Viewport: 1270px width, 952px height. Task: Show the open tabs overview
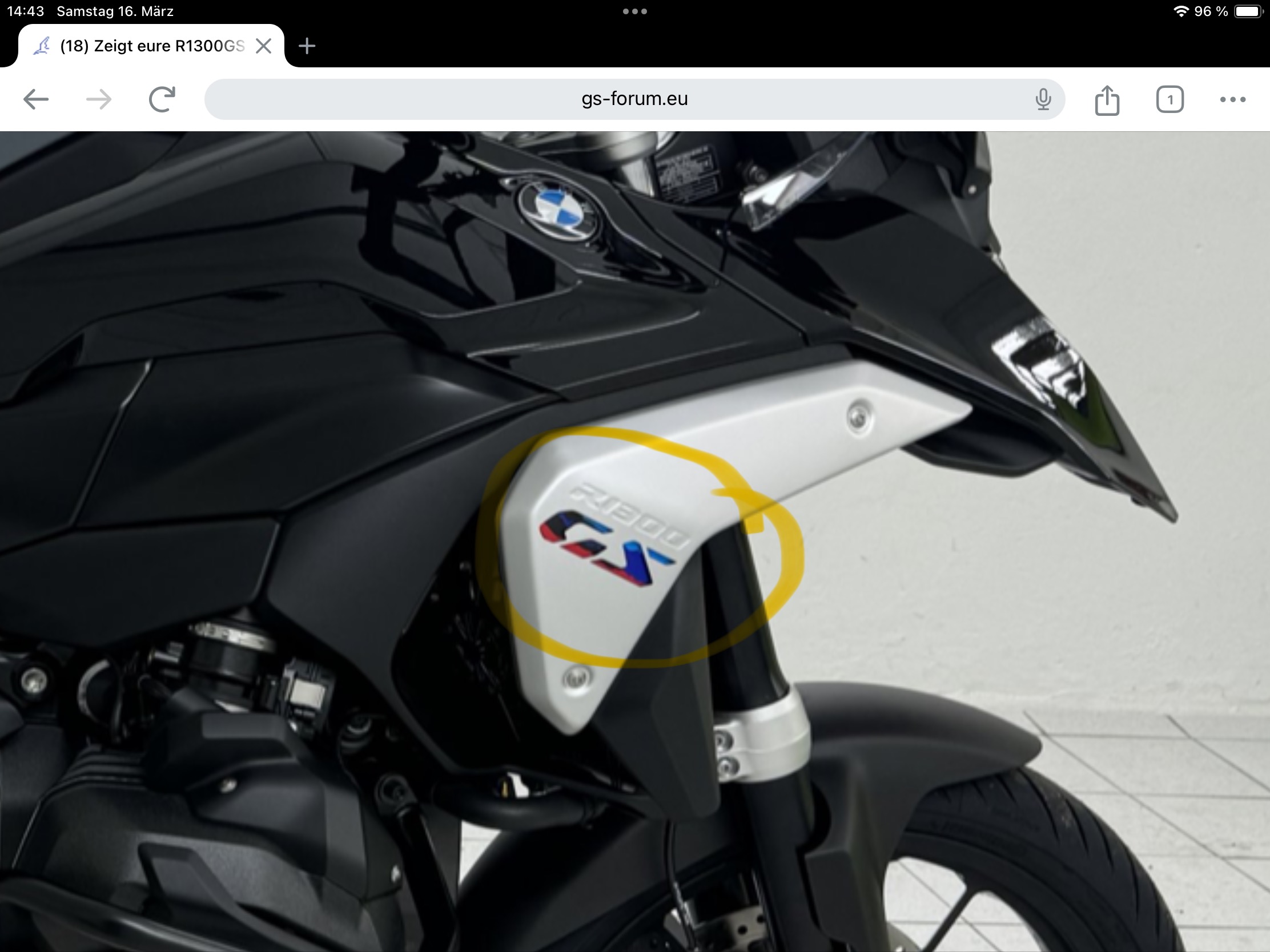[x=1169, y=99]
